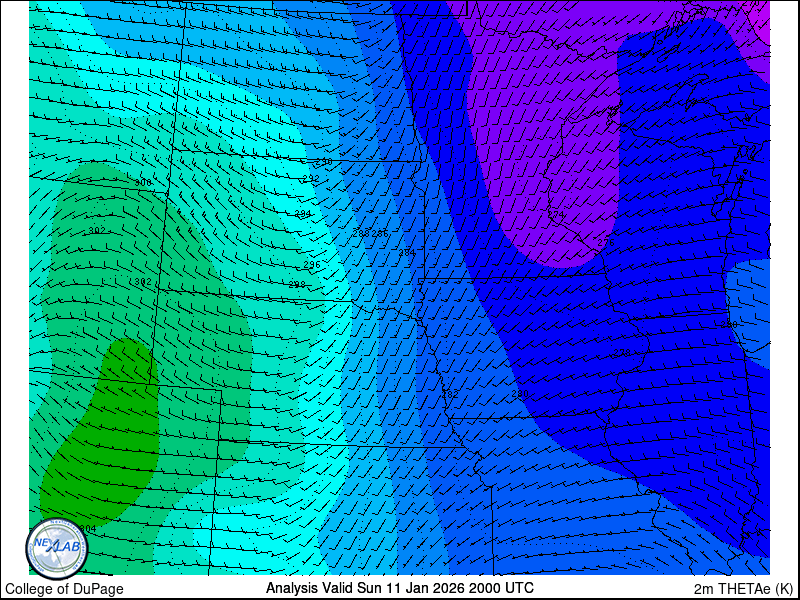Viewport: 800px width, 600px height.
Task: Click the 284 contour label
Action: [407, 253]
